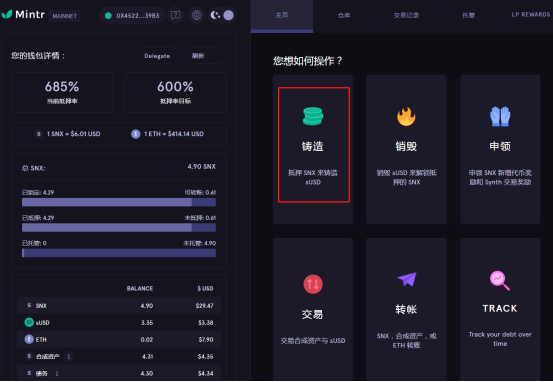Viewport: 553px width, 382px height.
Task: Click the Mintr leaf logo
Action: 7,14
